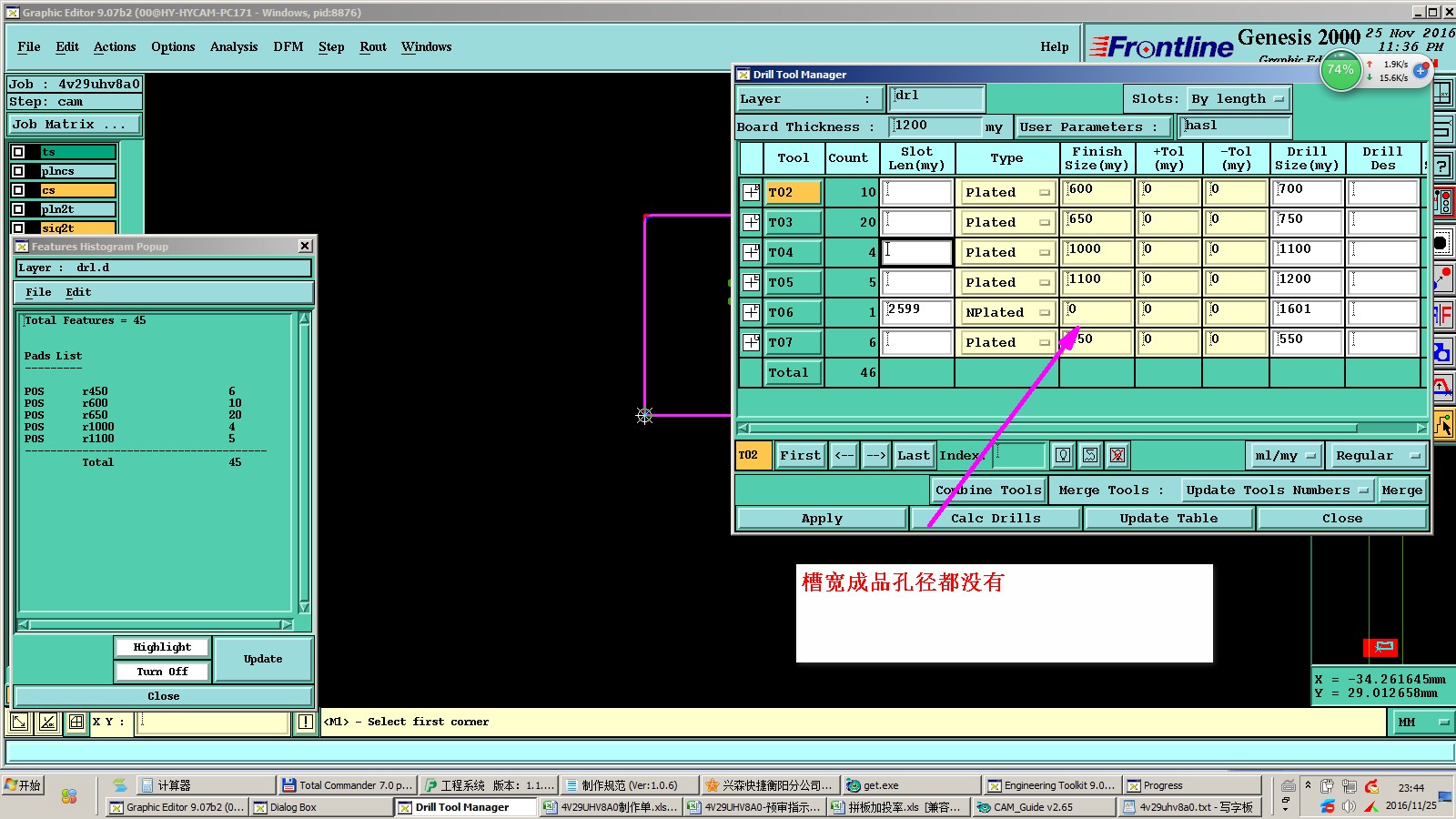Screen dimensions: 1456x819
Task: Toggle the cs layer checkbox
Action: [x=18, y=190]
